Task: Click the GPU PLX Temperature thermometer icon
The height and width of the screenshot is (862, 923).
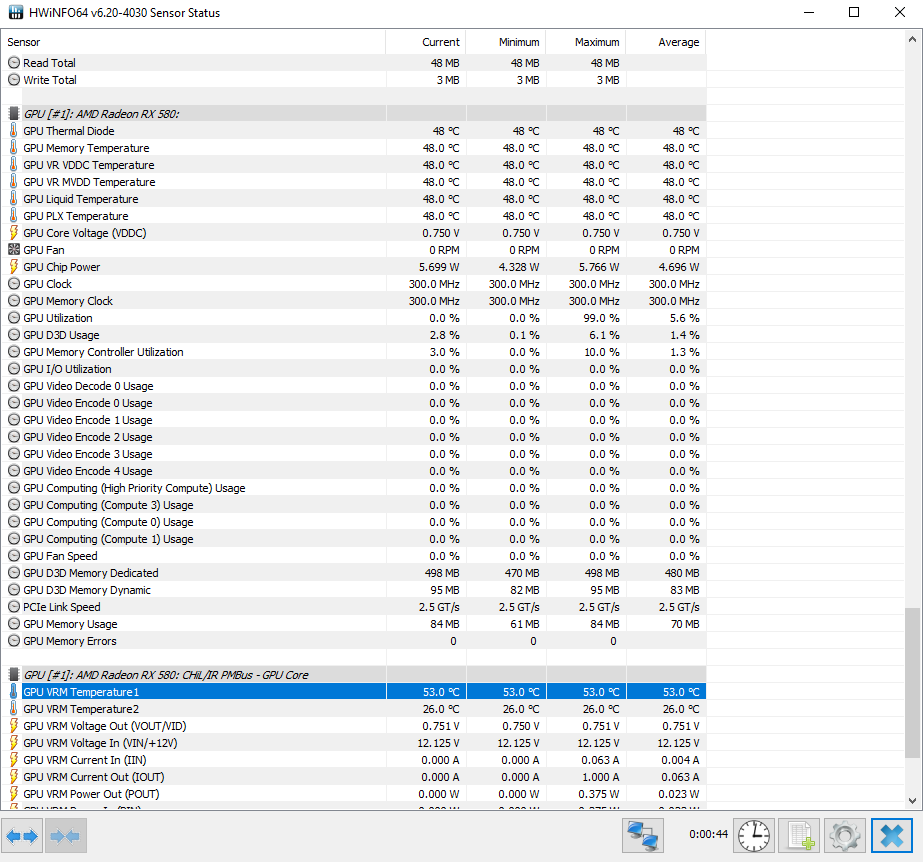Action: [14, 216]
